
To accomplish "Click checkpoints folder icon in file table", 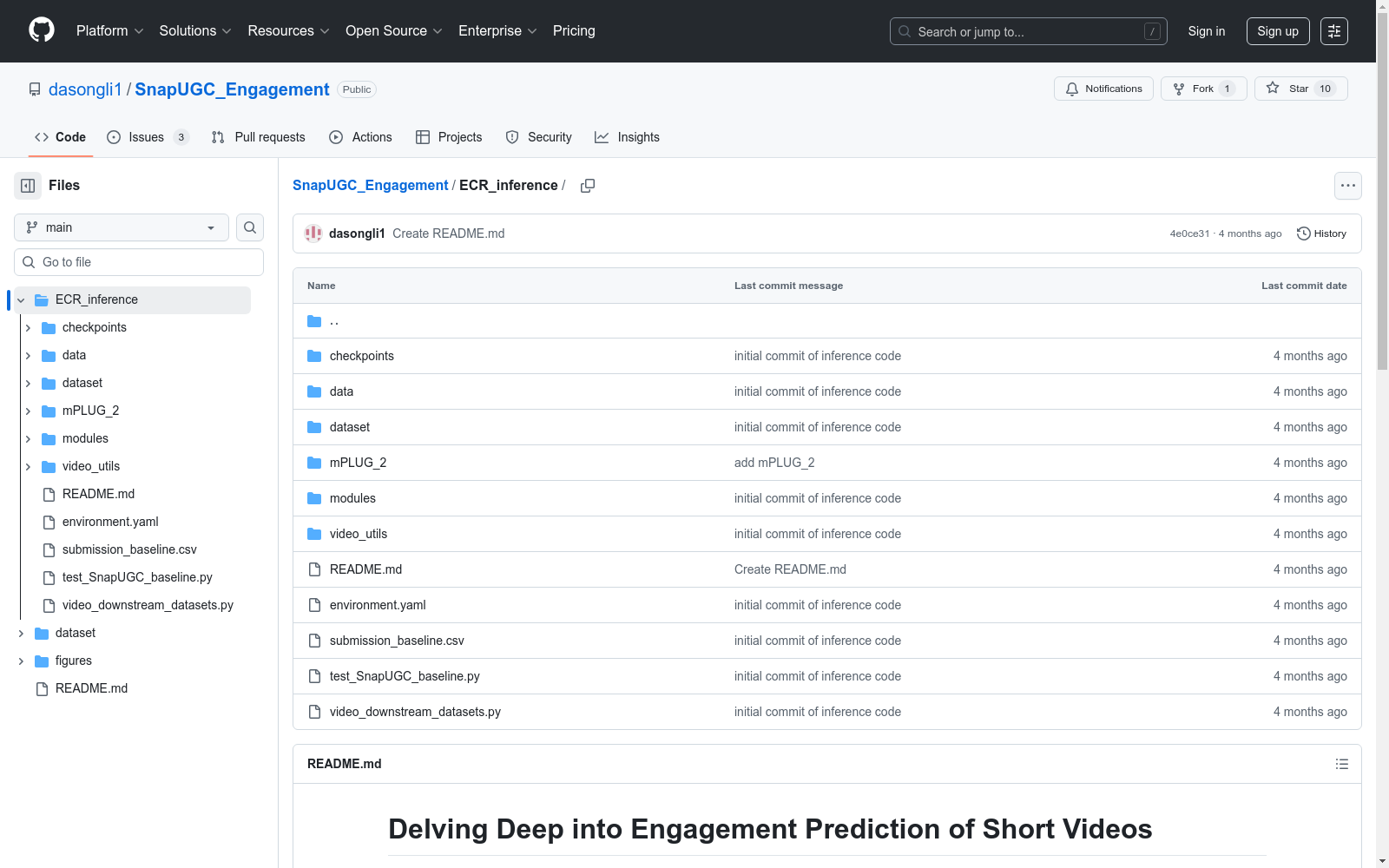I will pos(314,356).
